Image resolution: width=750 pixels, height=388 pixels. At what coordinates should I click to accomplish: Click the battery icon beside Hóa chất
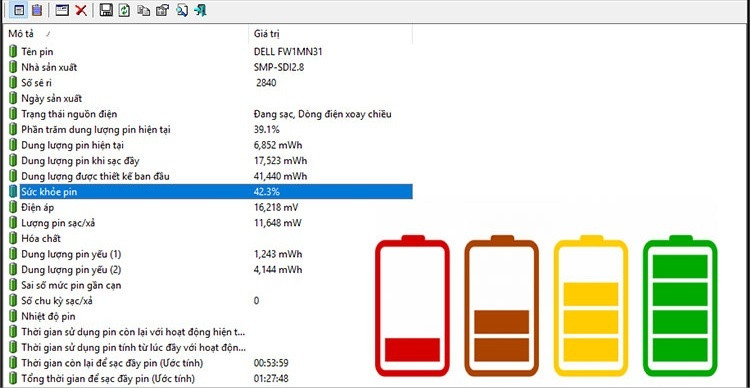(13, 238)
